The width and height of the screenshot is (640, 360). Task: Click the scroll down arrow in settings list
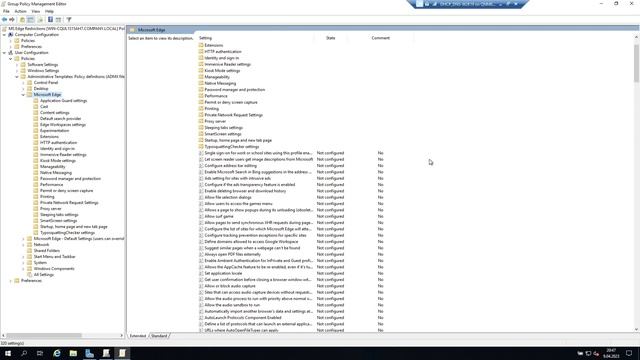(636, 330)
